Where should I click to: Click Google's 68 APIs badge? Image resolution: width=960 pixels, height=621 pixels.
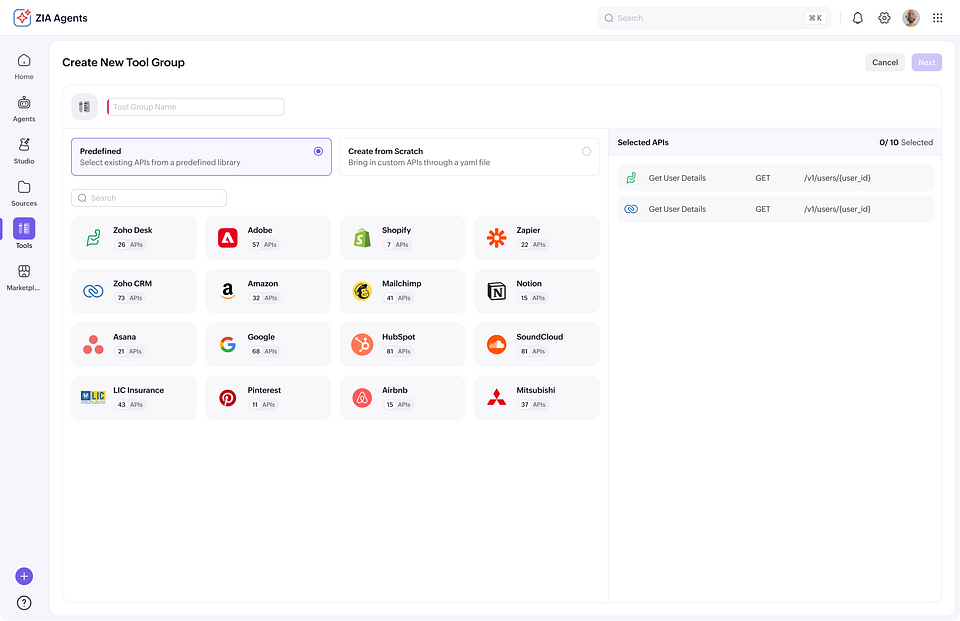(264, 351)
